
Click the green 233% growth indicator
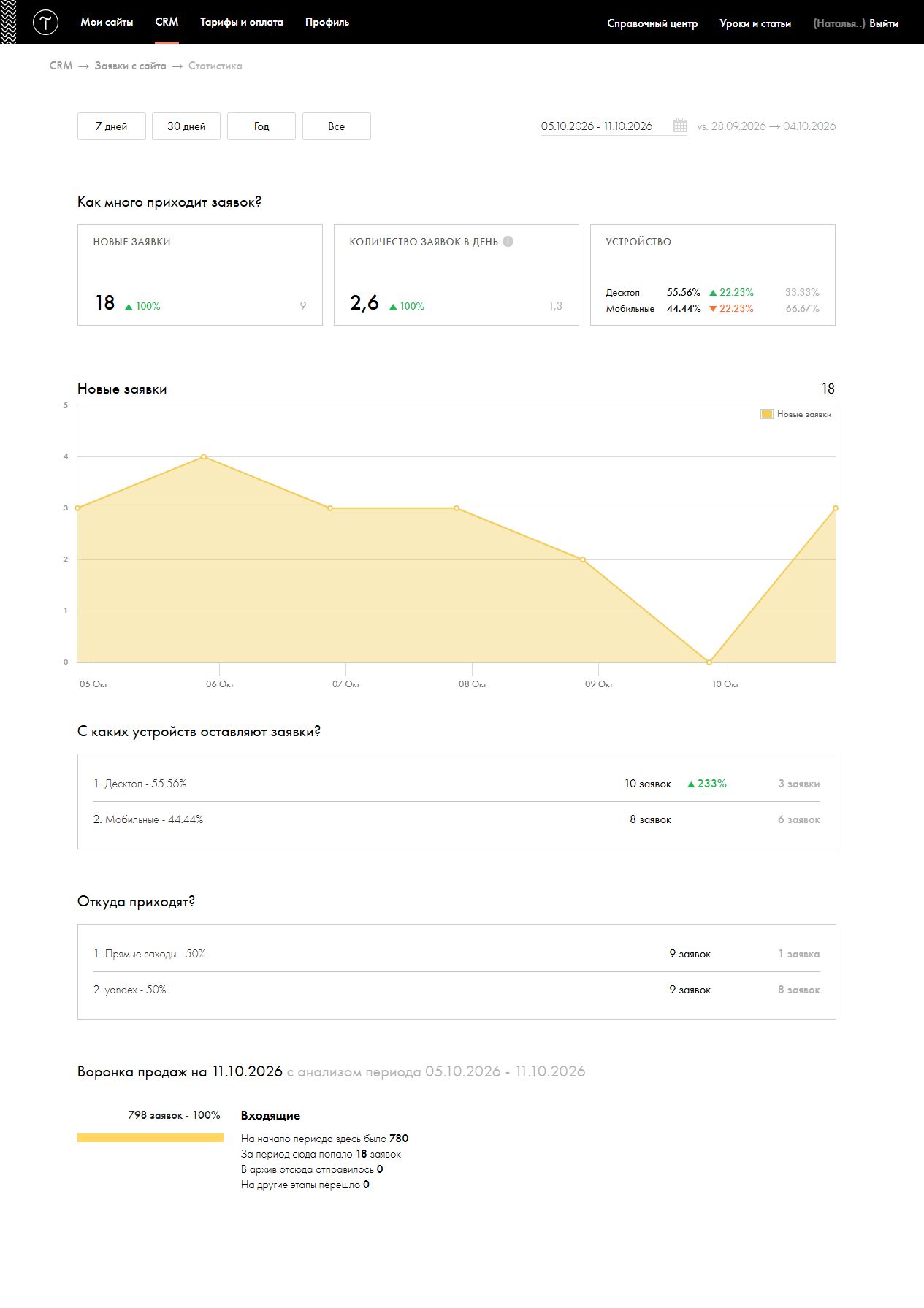point(707,784)
